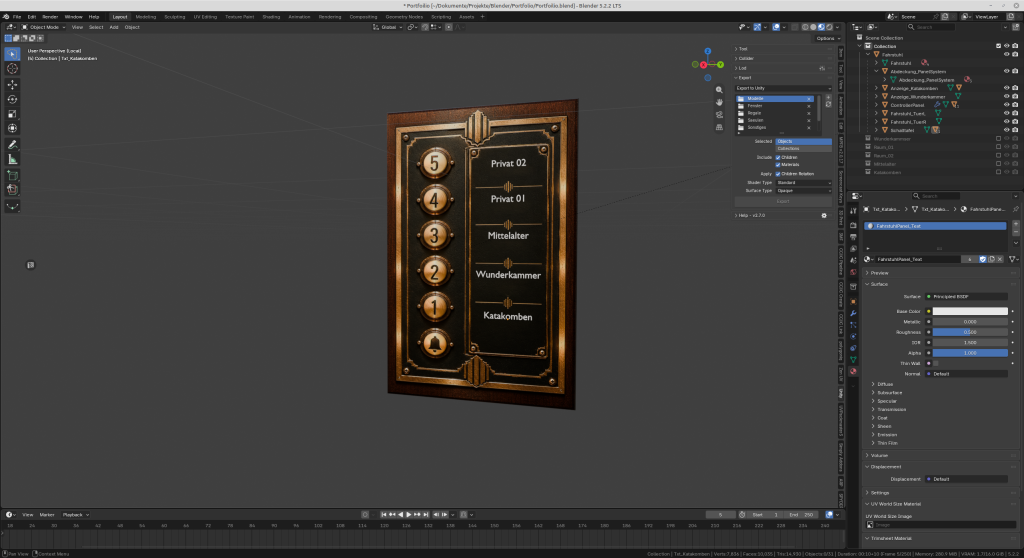1024x558 pixels.
Task: Play animation in timeline
Action: pyautogui.click(x=409, y=515)
